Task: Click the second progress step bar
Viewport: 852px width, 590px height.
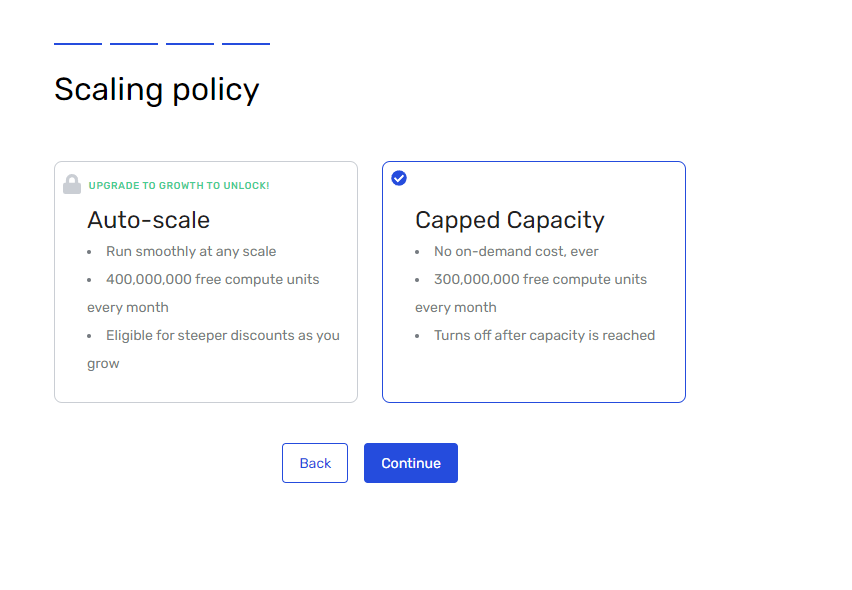Action: [134, 44]
